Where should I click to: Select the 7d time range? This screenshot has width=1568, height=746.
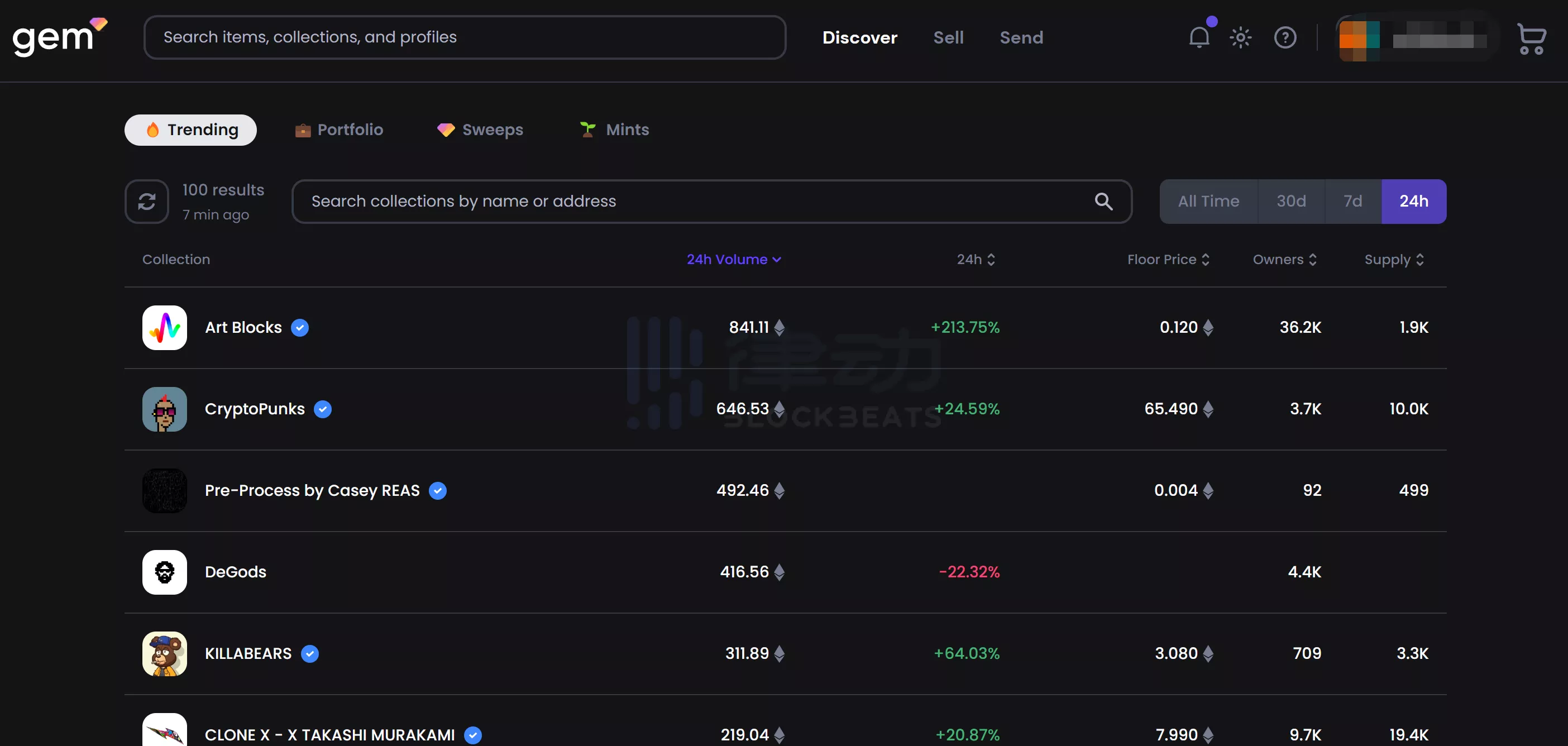1352,202
